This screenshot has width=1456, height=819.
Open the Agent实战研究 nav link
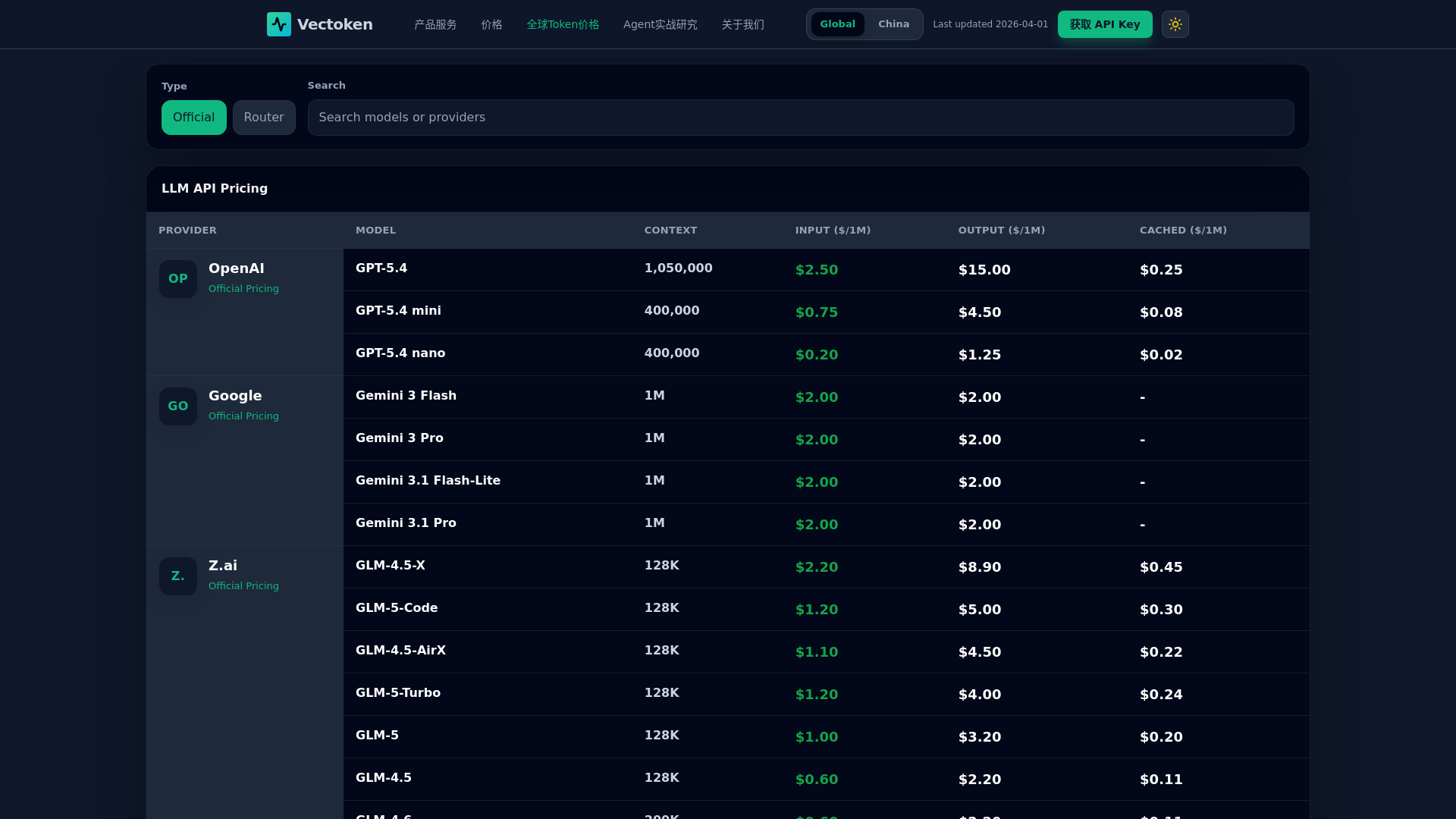coord(661,24)
